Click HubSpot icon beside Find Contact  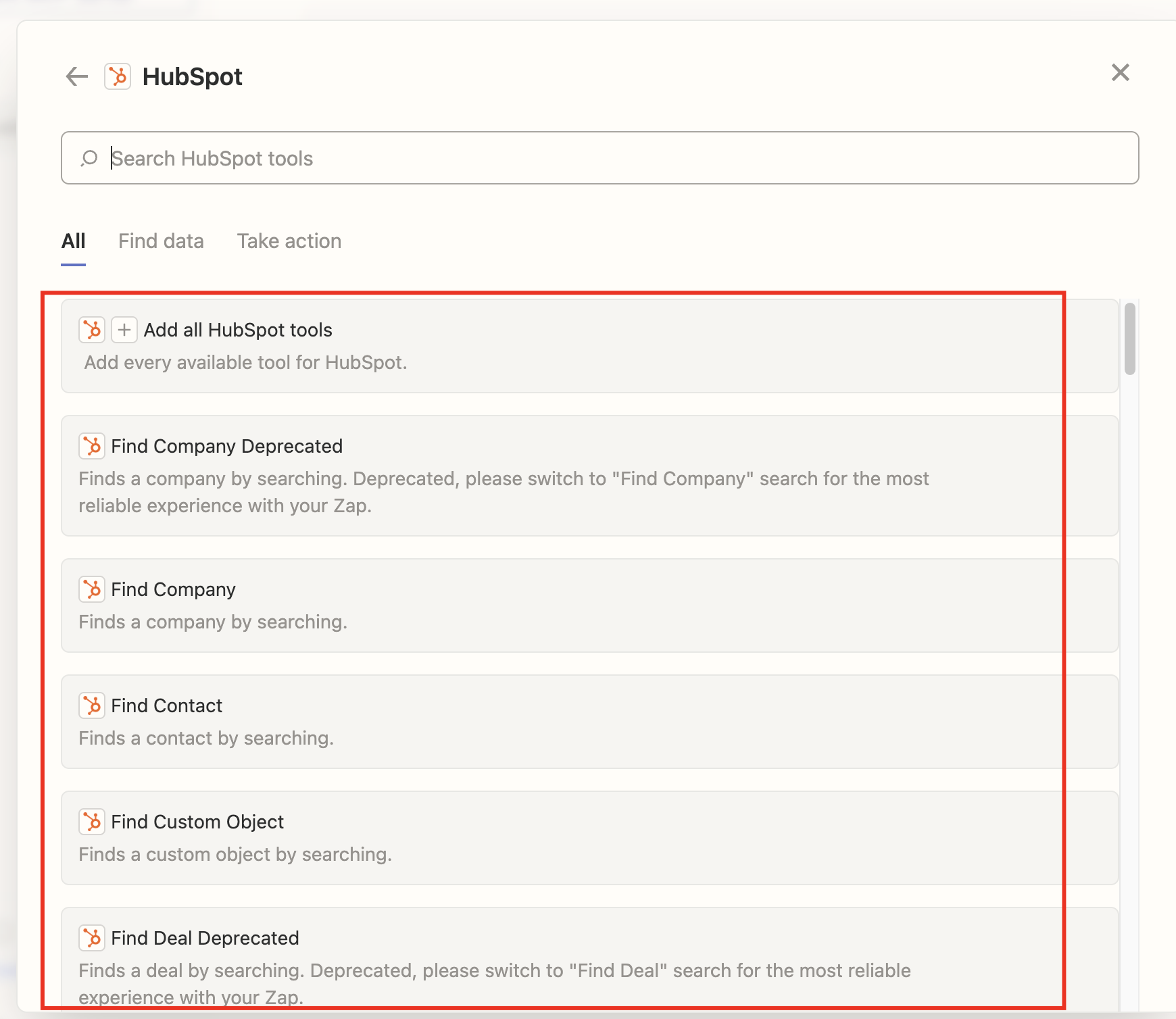[92, 705]
